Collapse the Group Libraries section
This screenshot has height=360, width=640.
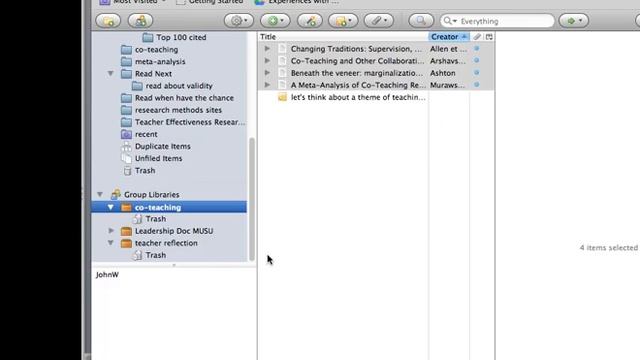point(100,194)
